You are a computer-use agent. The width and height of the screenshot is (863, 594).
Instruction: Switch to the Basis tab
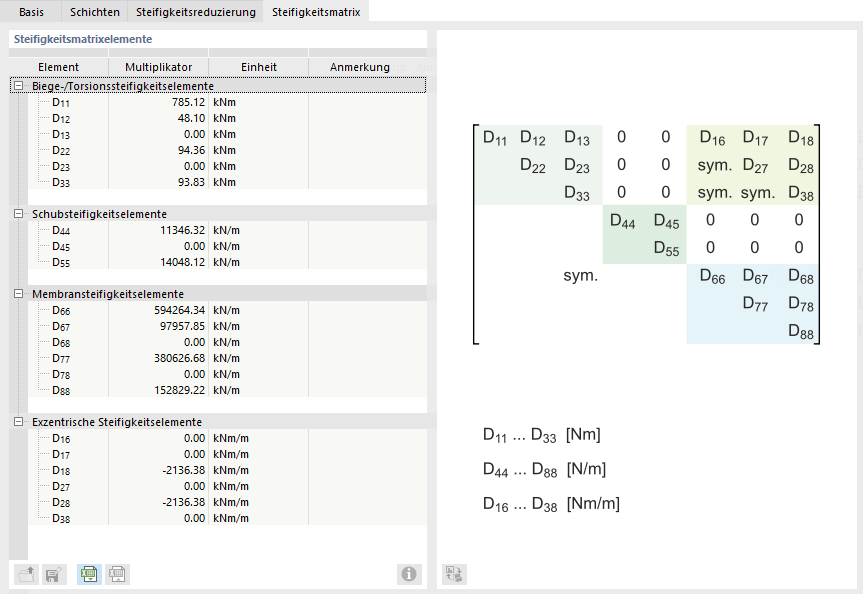tap(31, 12)
